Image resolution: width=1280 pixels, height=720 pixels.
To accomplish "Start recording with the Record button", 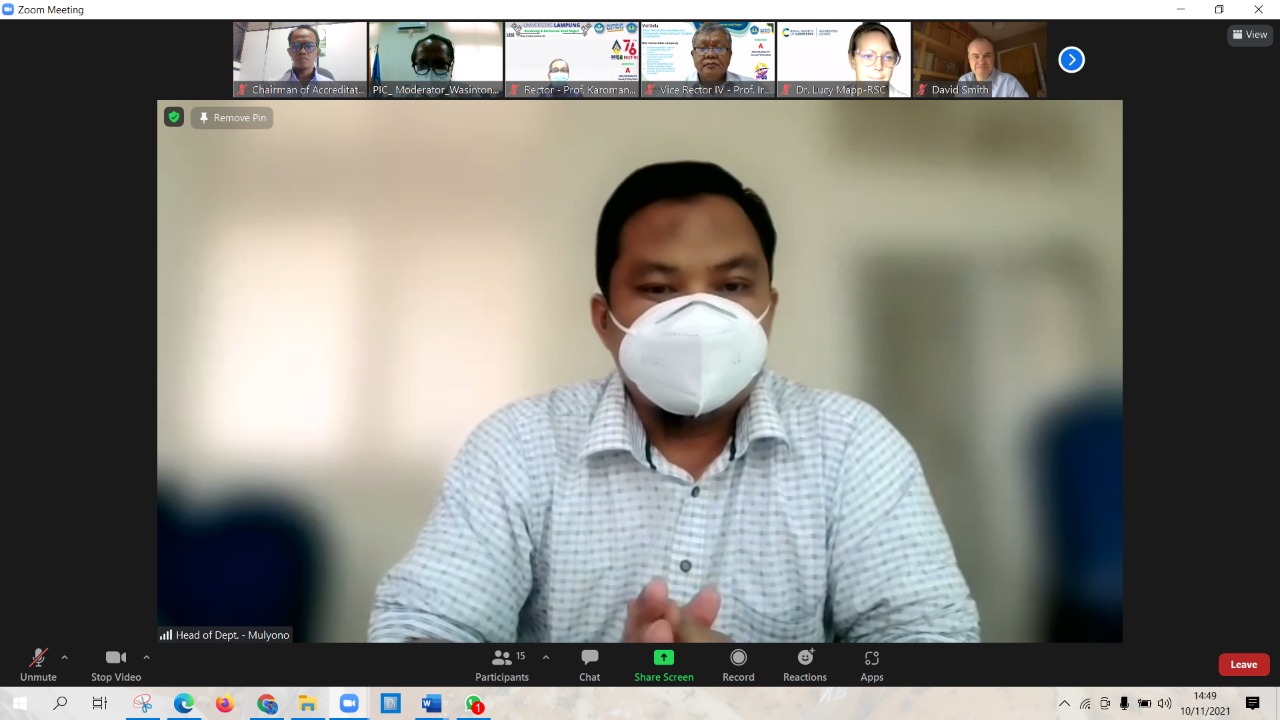I will (x=738, y=665).
